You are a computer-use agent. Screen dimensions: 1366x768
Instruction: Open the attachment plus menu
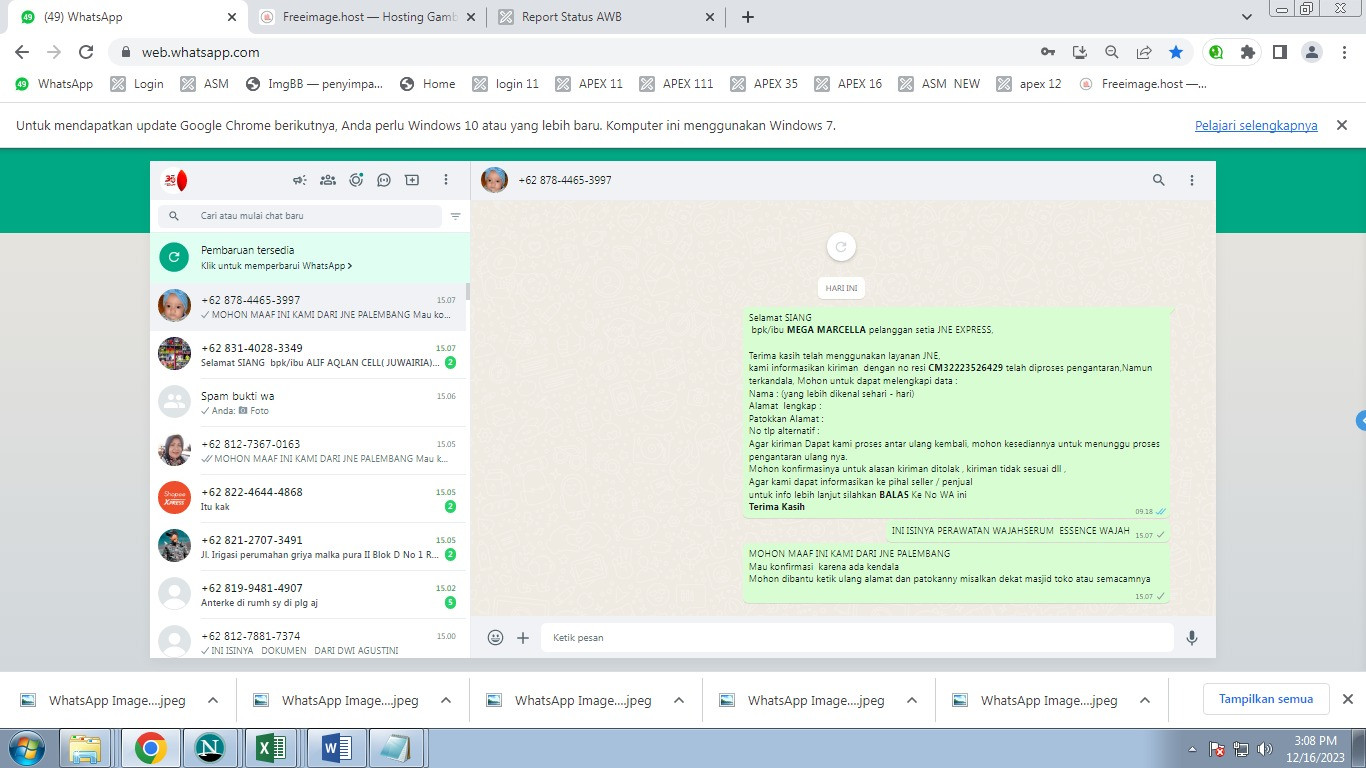(523, 637)
